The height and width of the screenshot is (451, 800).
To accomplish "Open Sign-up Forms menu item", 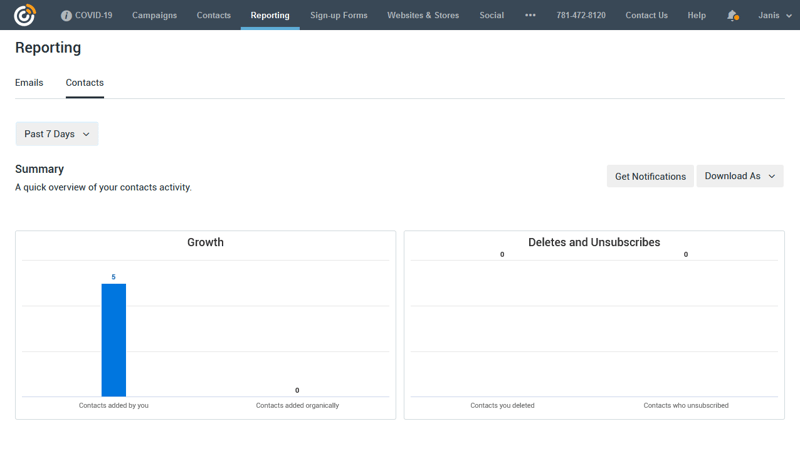I will (338, 16).
